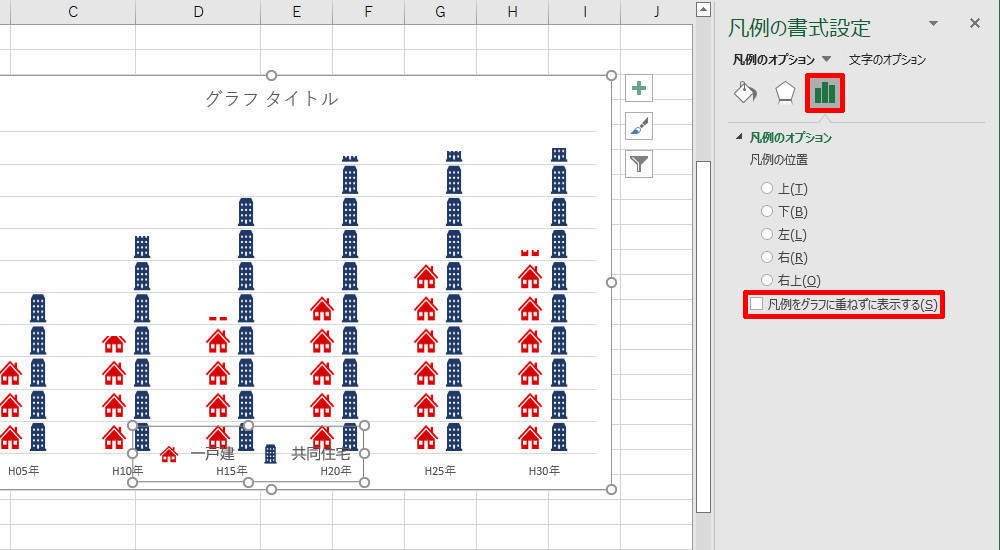Open the task pane options dropdown arrow
1000x550 pixels.
tap(934, 24)
